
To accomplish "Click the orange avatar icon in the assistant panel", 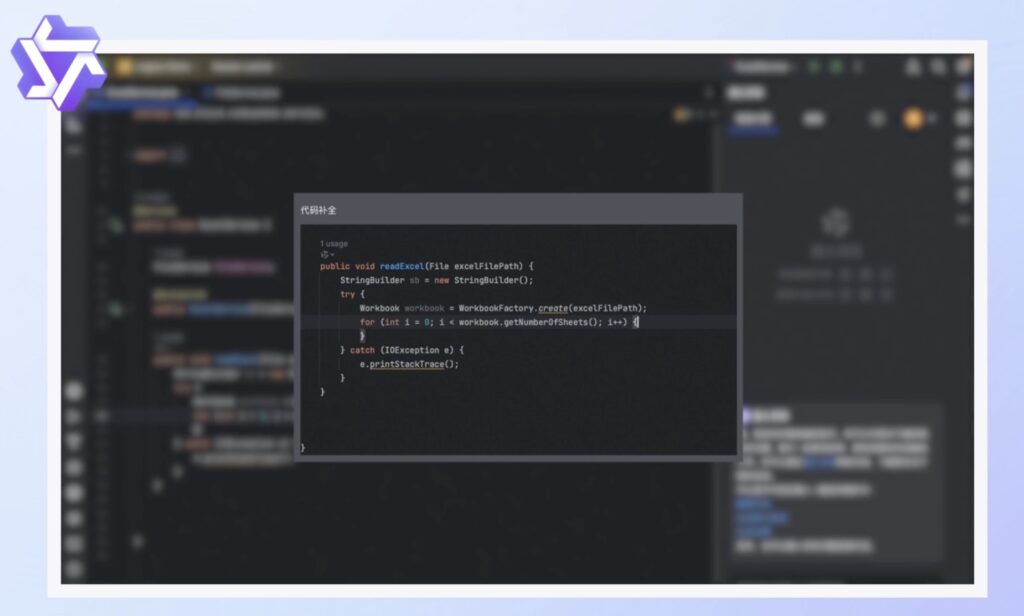I will [x=913, y=118].
